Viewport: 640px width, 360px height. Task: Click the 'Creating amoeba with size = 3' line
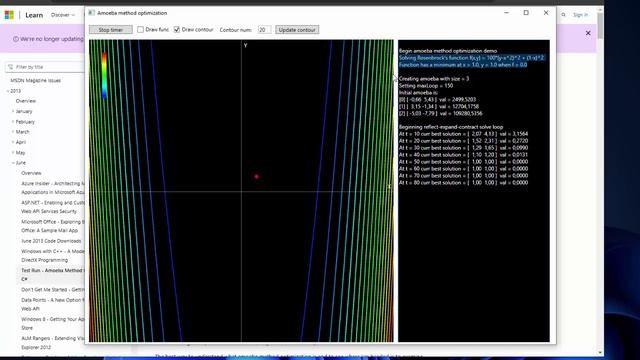(434, 79)
